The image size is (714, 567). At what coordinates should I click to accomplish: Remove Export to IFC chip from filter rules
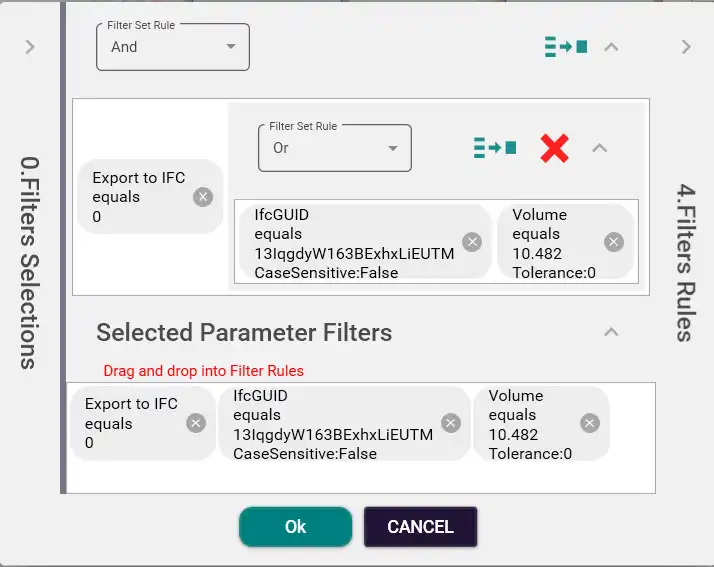tap(203, 197)
